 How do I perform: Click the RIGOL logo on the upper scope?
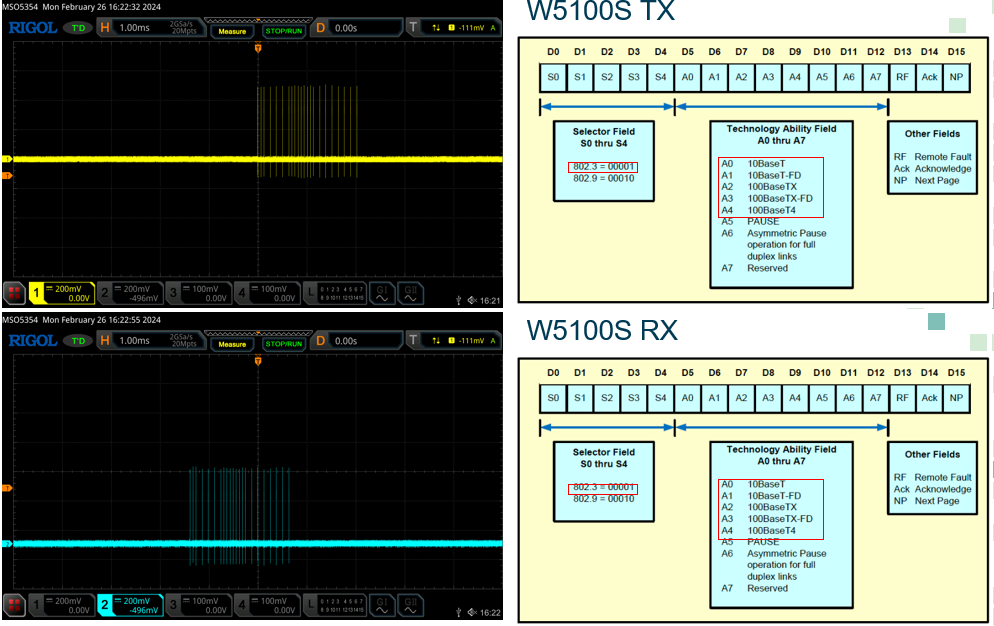tap(33, 28)
